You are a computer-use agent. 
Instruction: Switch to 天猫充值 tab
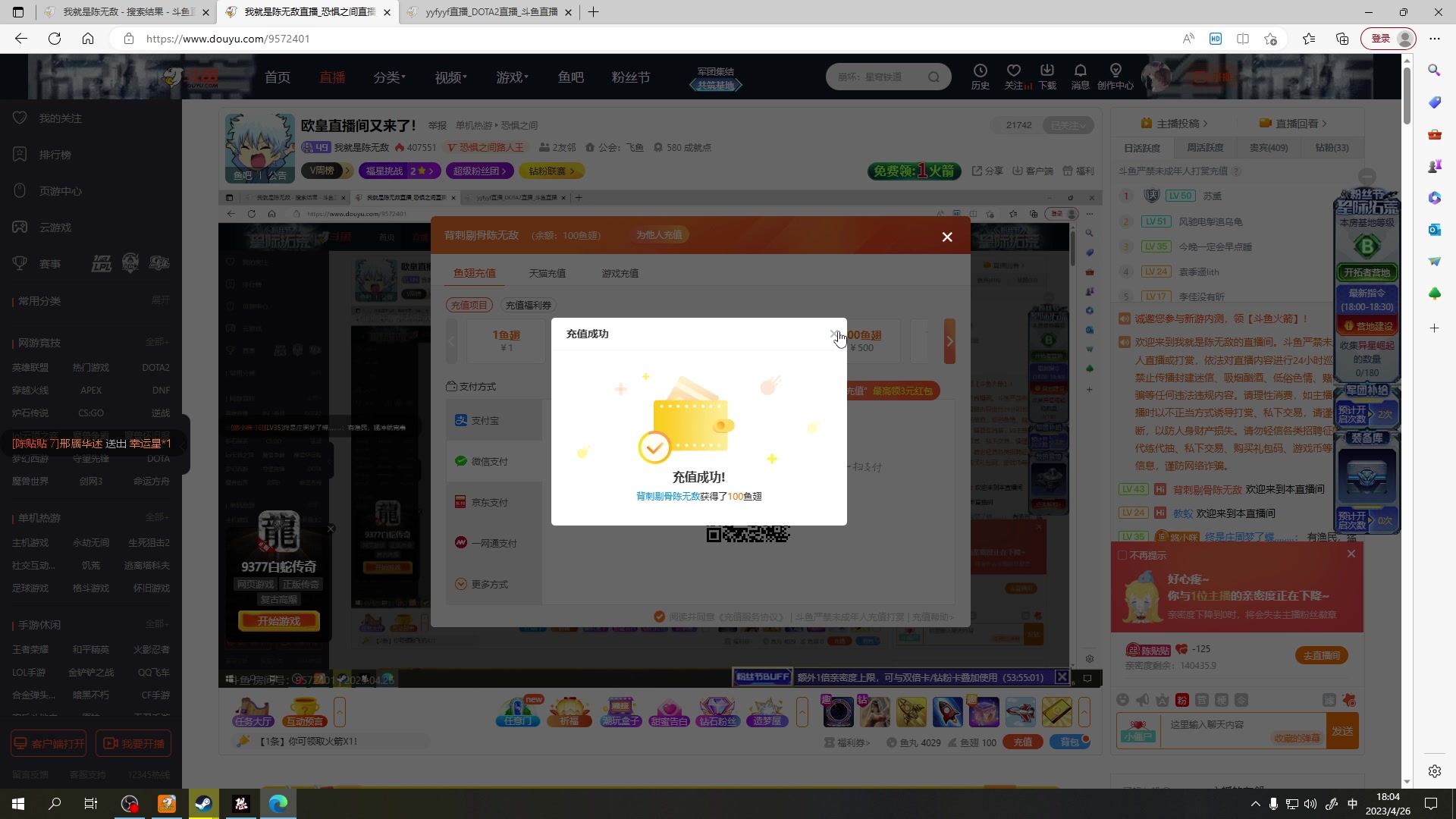pyautogui.click(x=547, y=273)
